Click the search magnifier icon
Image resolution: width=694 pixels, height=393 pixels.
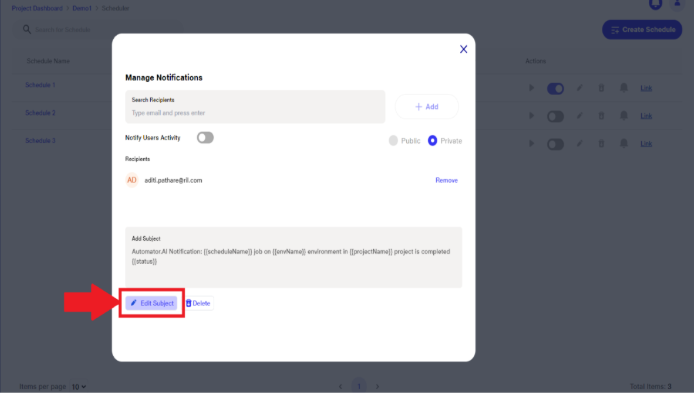click(x=27, y=30)
